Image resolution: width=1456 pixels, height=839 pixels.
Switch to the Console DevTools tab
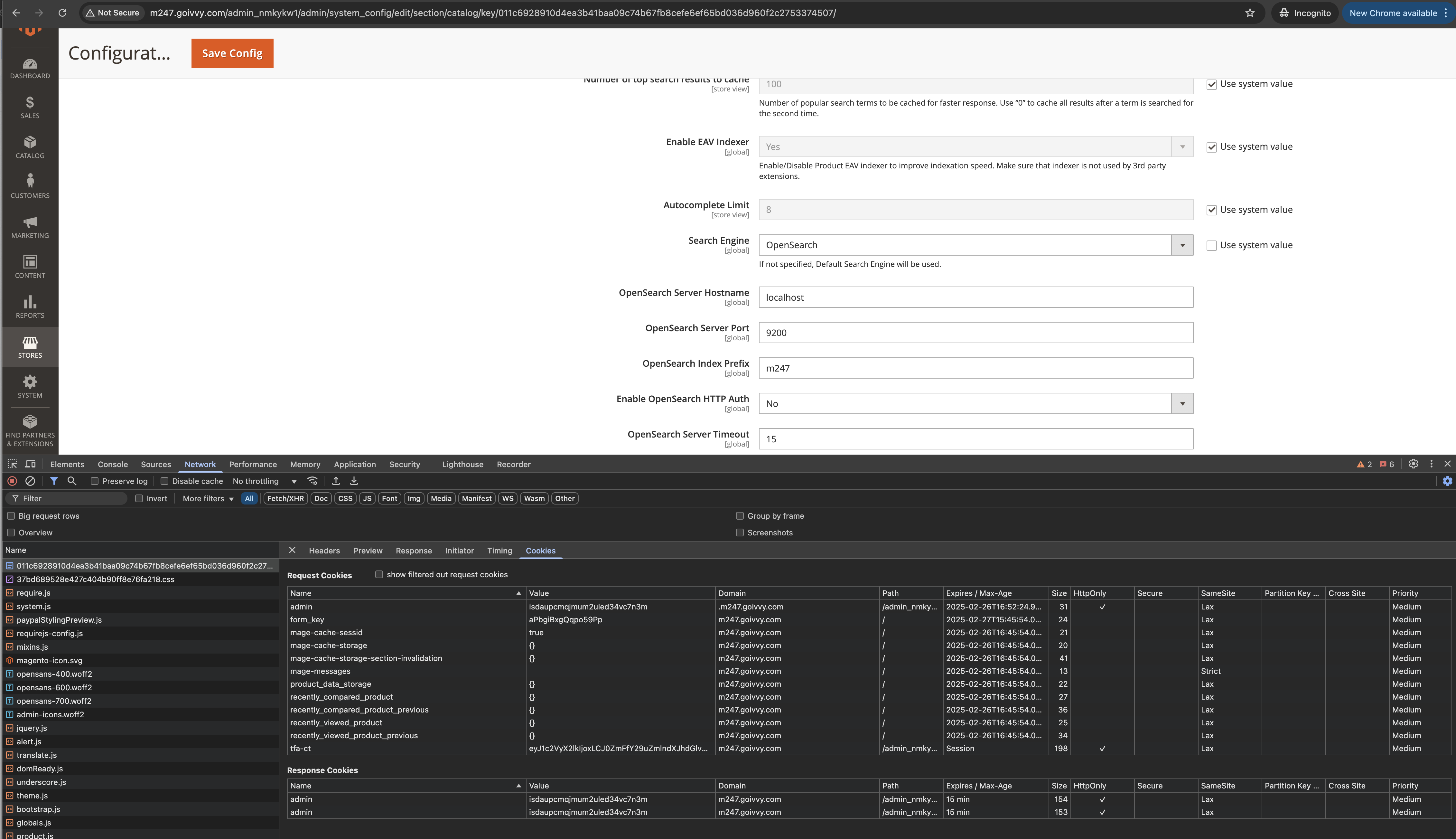coord(113,465)
